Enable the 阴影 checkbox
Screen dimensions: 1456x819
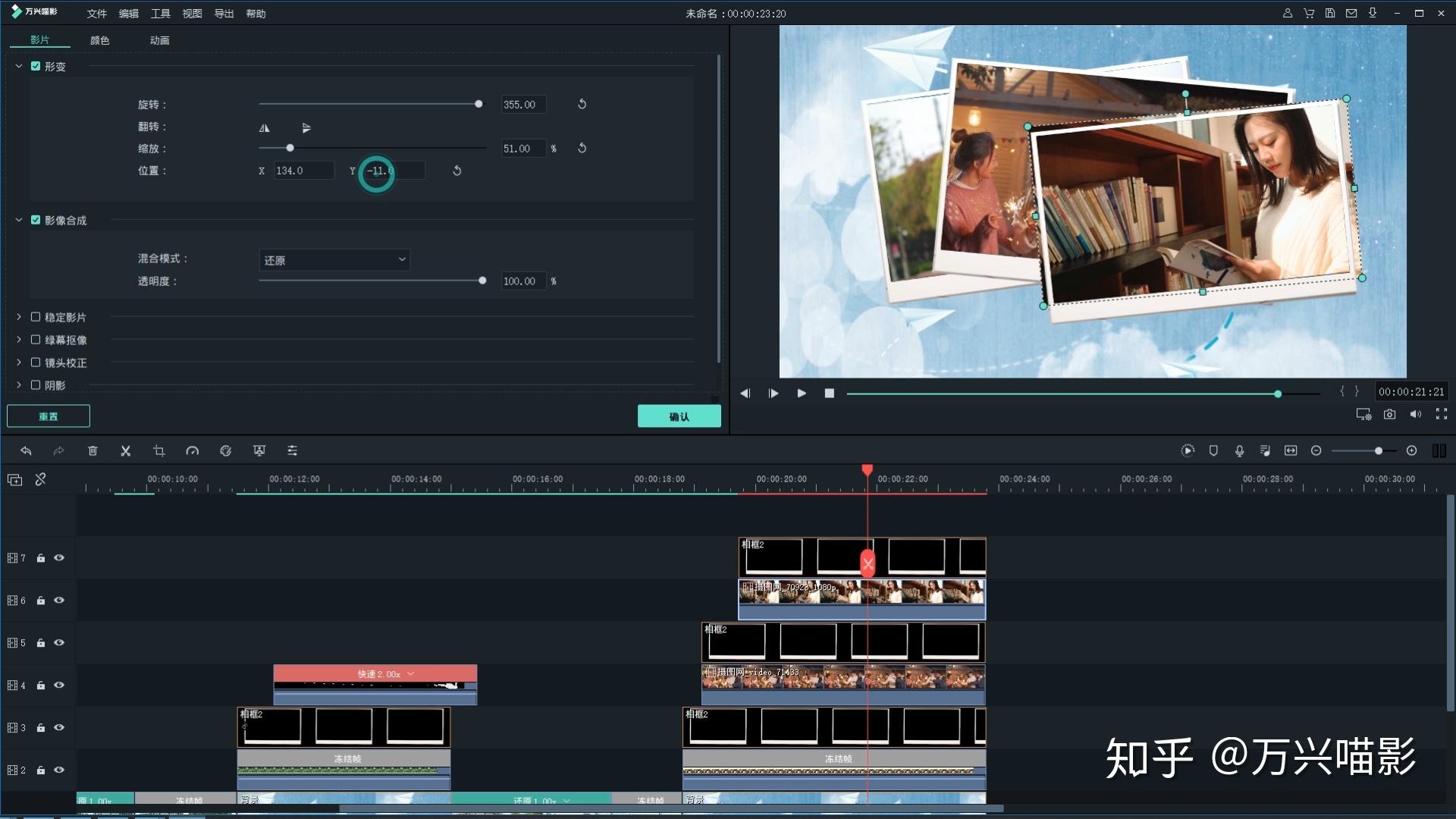[x=36, y=385]
